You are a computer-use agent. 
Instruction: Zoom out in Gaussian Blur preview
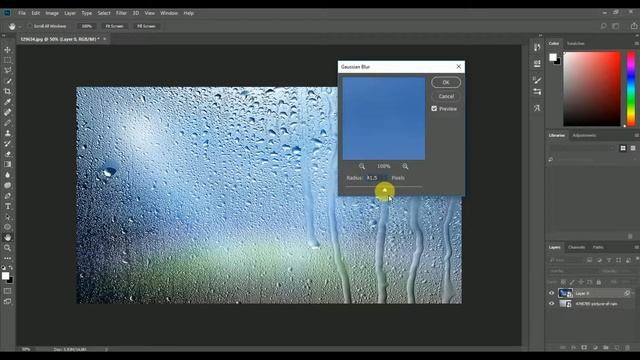pyautogui.click(x=362, y=166)
